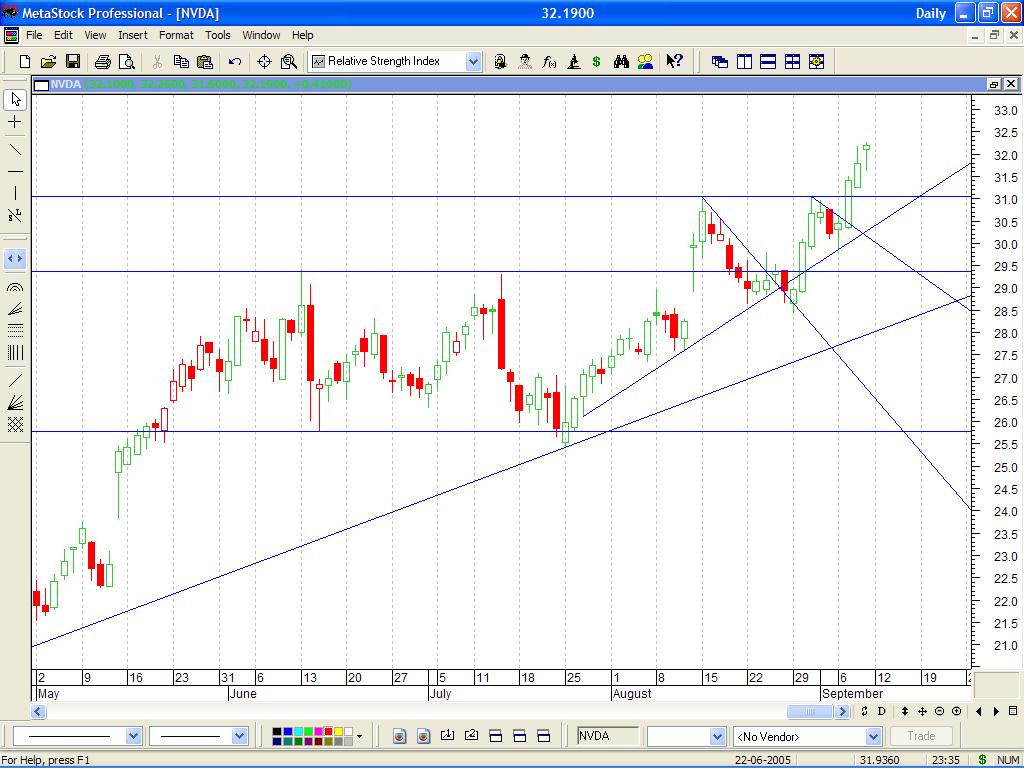Viewport: 1024px width, 768px height.
Task: Open the Tools menu
Action: 217,35
